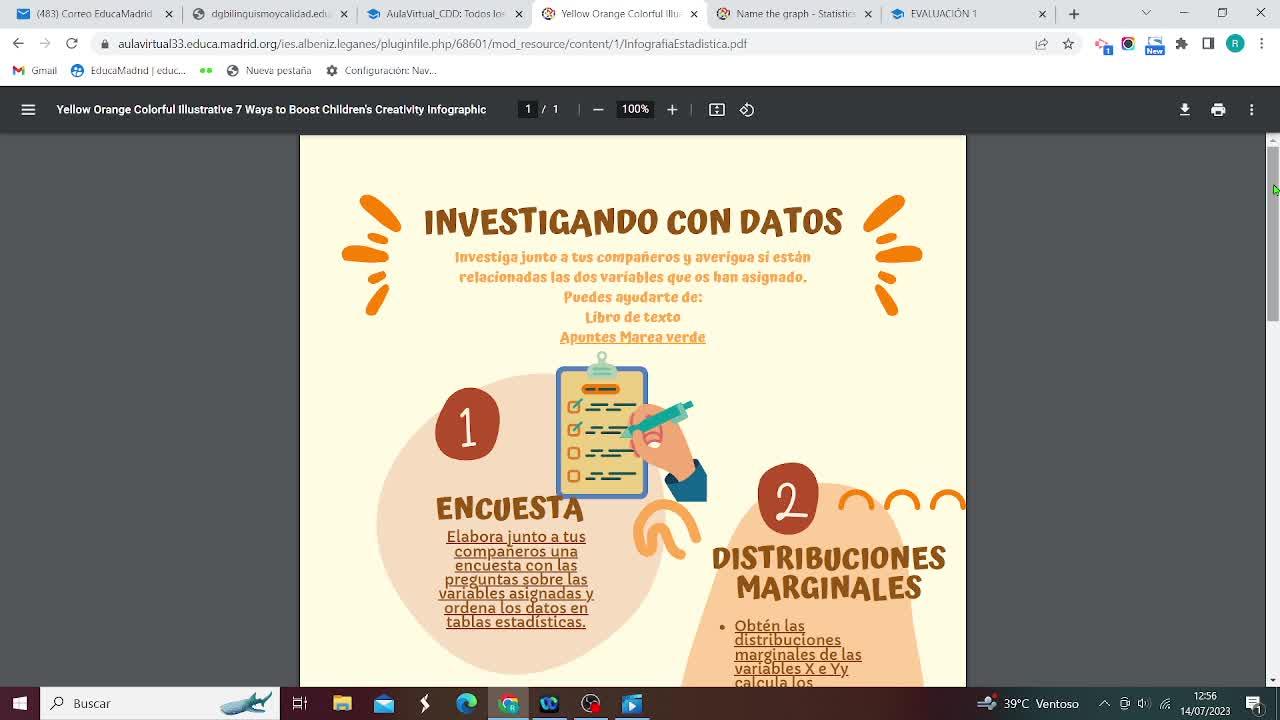Click the Buscar taskbar search box
The image size is (1280, 720).
pyautogui.click(x=161, y=703)
